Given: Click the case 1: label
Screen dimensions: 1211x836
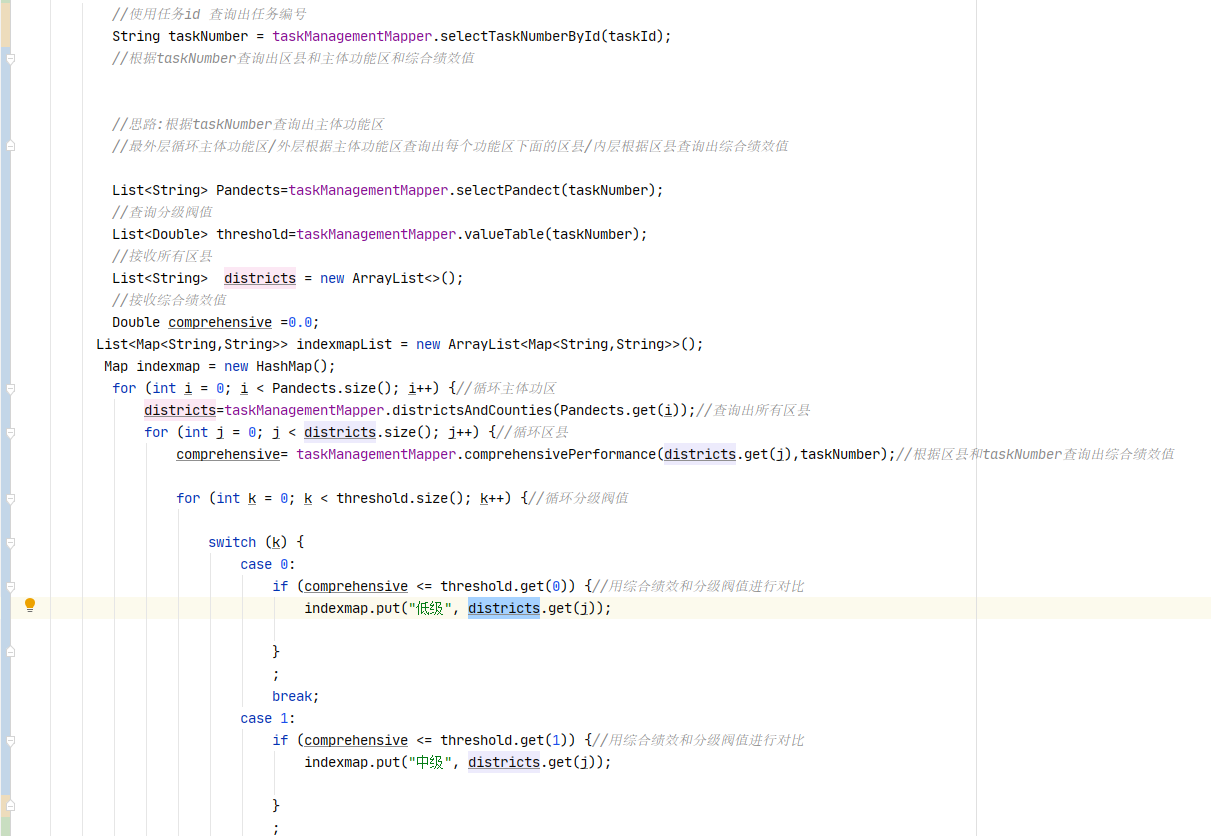Looking at the screenshot, I should 268,718.
